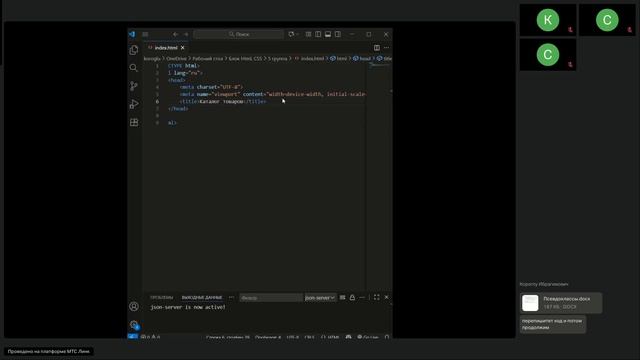Select participant tile with K avatar
Viewport: 640px width, 360px height.
548,20
